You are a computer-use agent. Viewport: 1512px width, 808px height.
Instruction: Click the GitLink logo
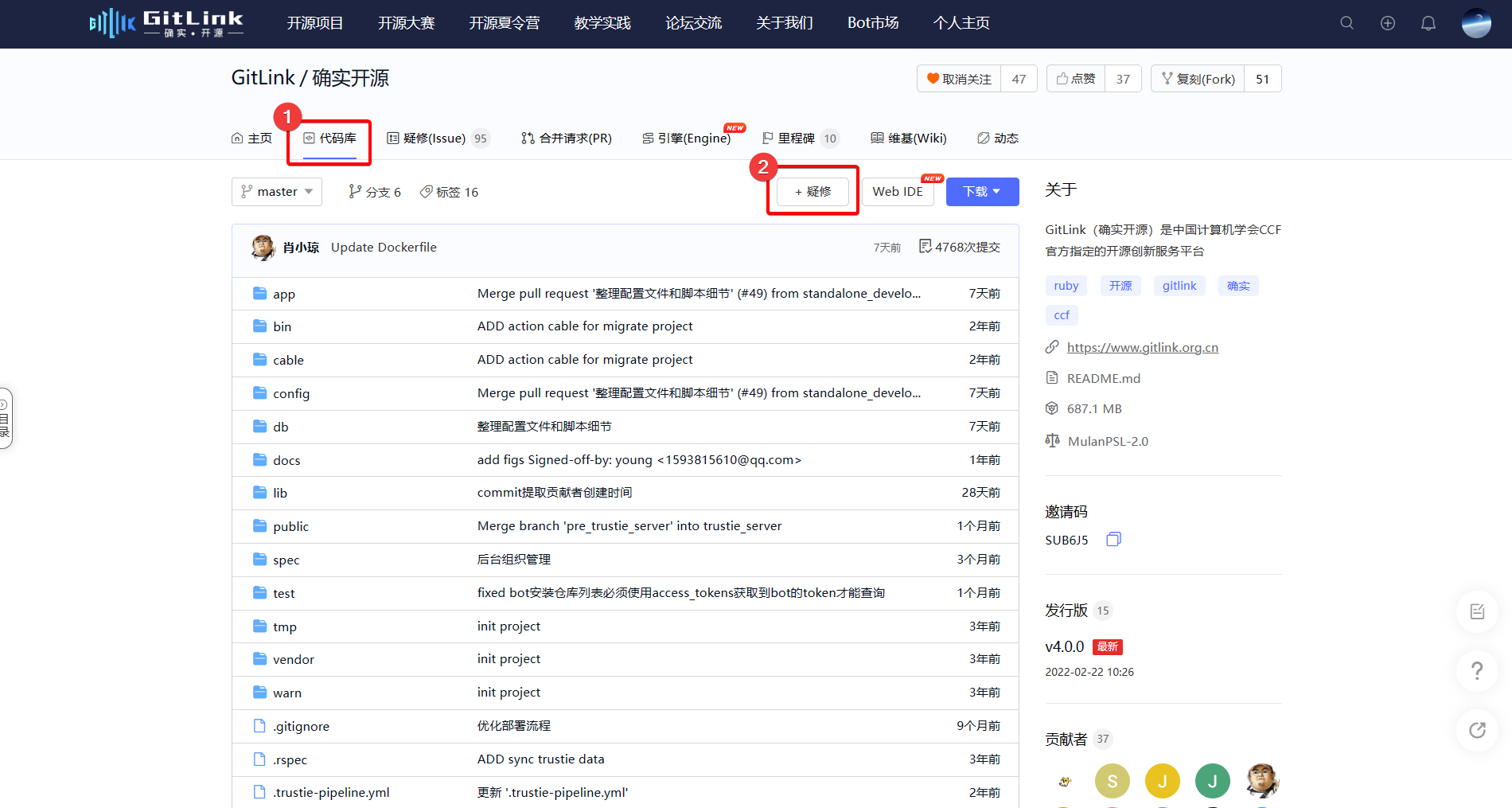point(166,23)
